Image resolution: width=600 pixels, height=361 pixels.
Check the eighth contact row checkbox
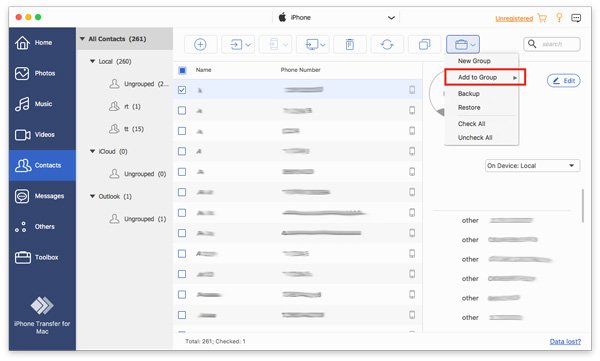[x=182, y=233]
